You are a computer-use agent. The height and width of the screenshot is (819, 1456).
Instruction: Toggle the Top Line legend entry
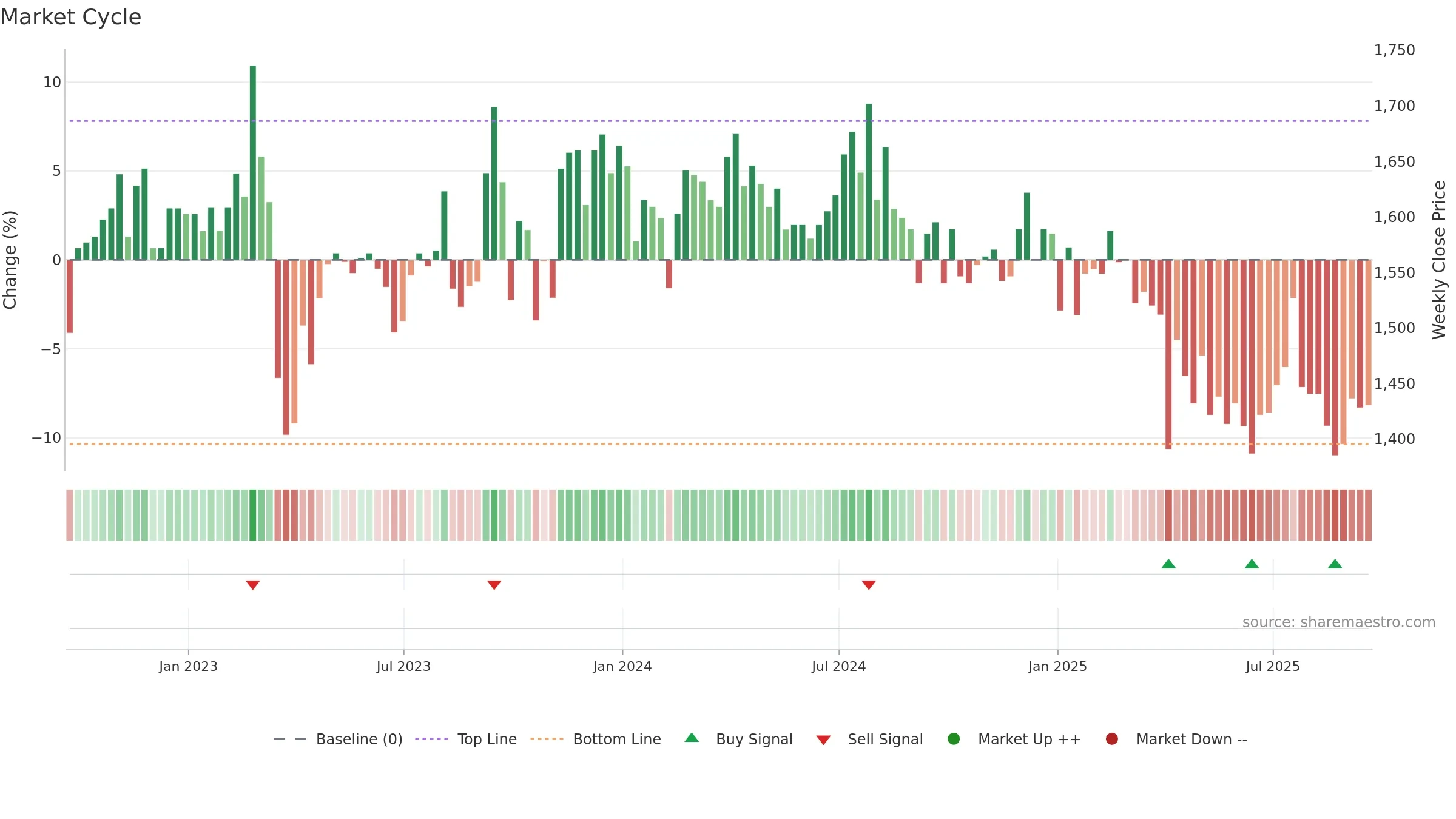466,739
